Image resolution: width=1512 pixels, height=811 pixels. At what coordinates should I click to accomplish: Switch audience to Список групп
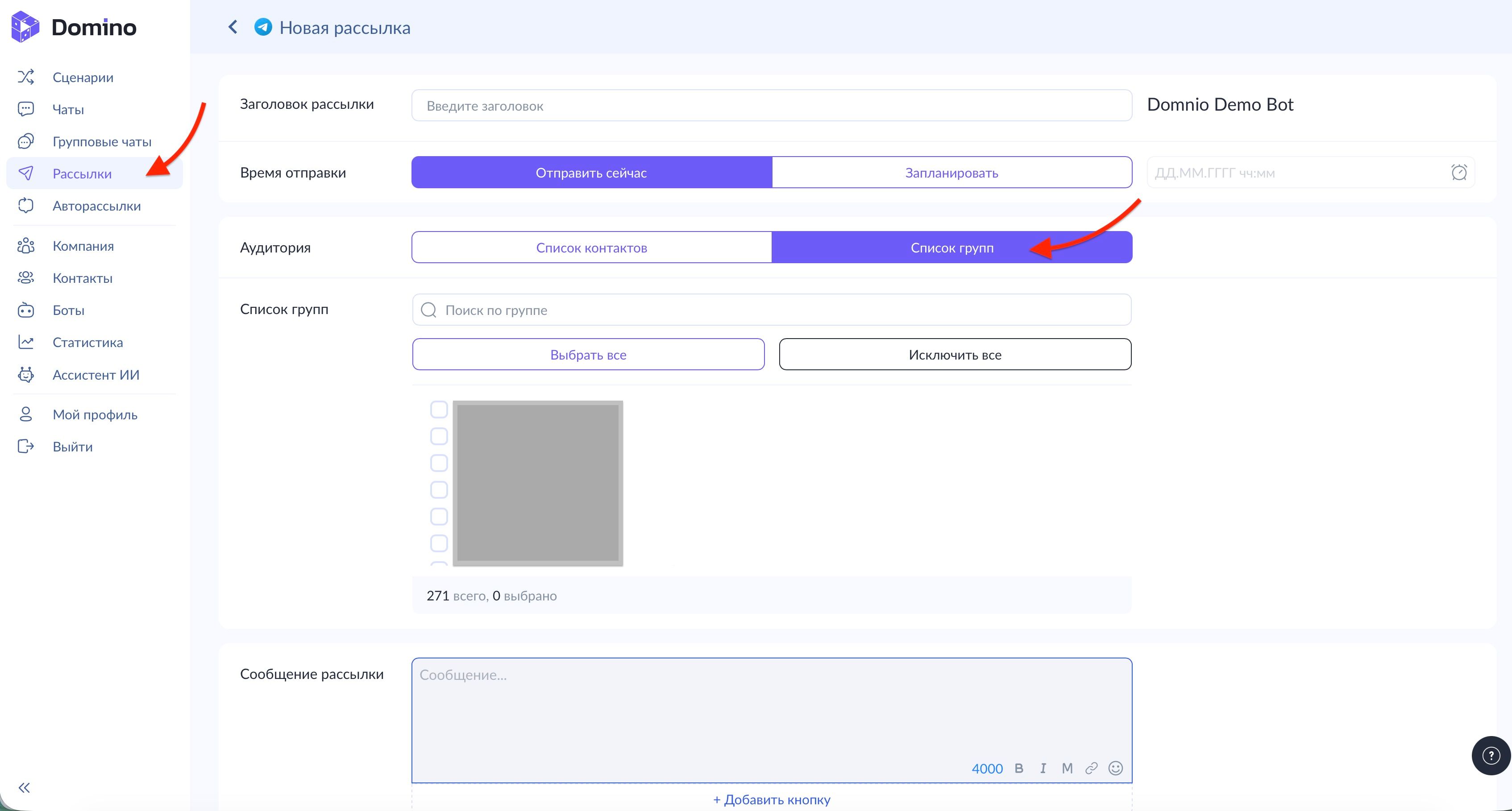tap(952, 248)
